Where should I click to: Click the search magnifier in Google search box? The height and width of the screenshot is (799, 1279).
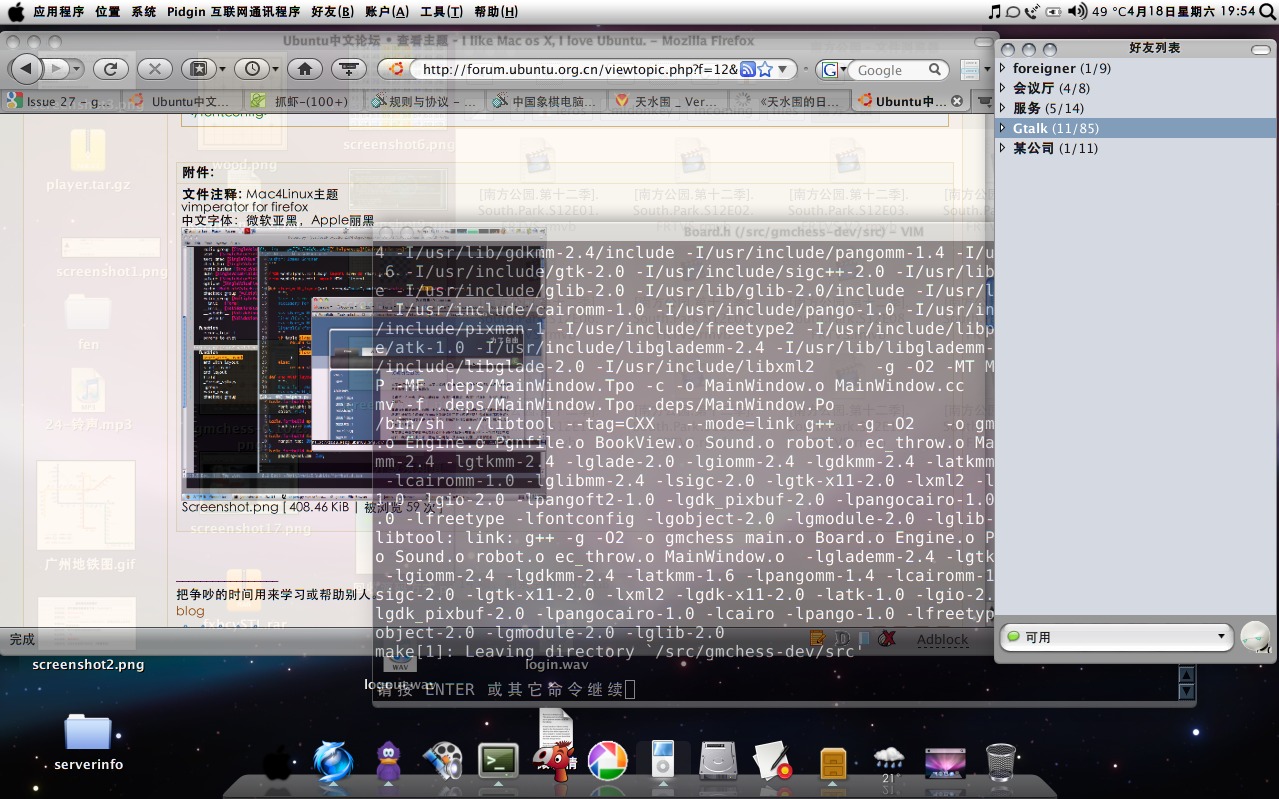coord(935,69)
